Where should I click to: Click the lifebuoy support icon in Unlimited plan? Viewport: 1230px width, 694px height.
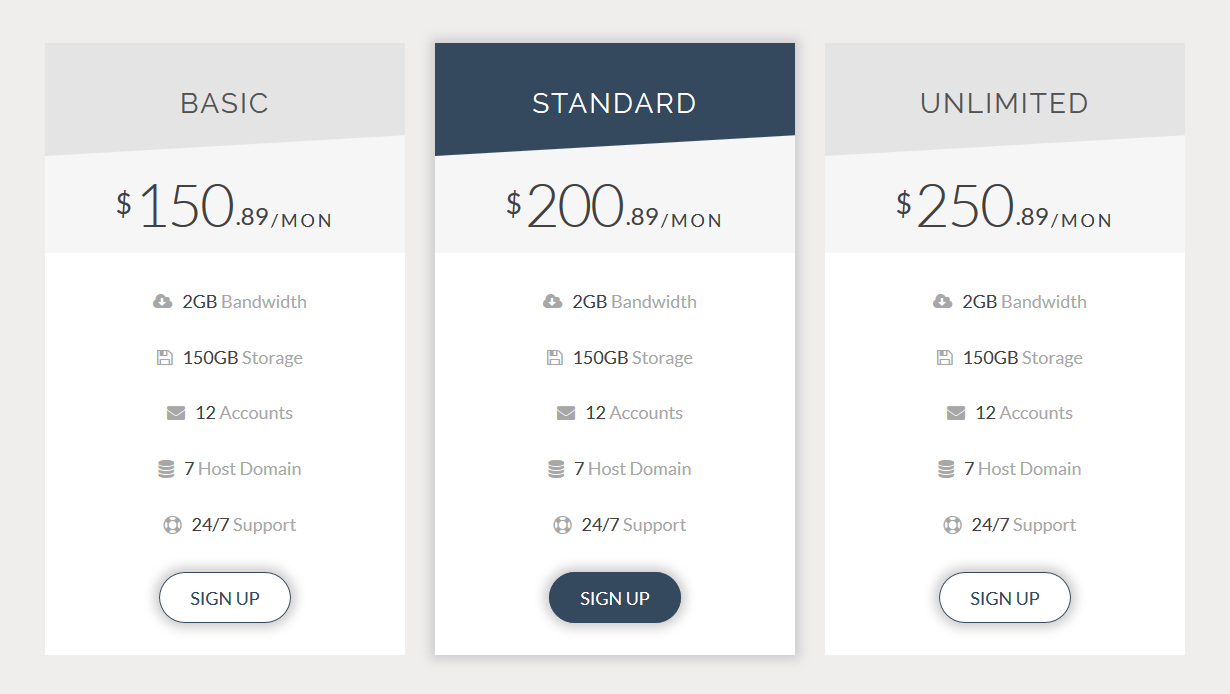pos(952,525)
